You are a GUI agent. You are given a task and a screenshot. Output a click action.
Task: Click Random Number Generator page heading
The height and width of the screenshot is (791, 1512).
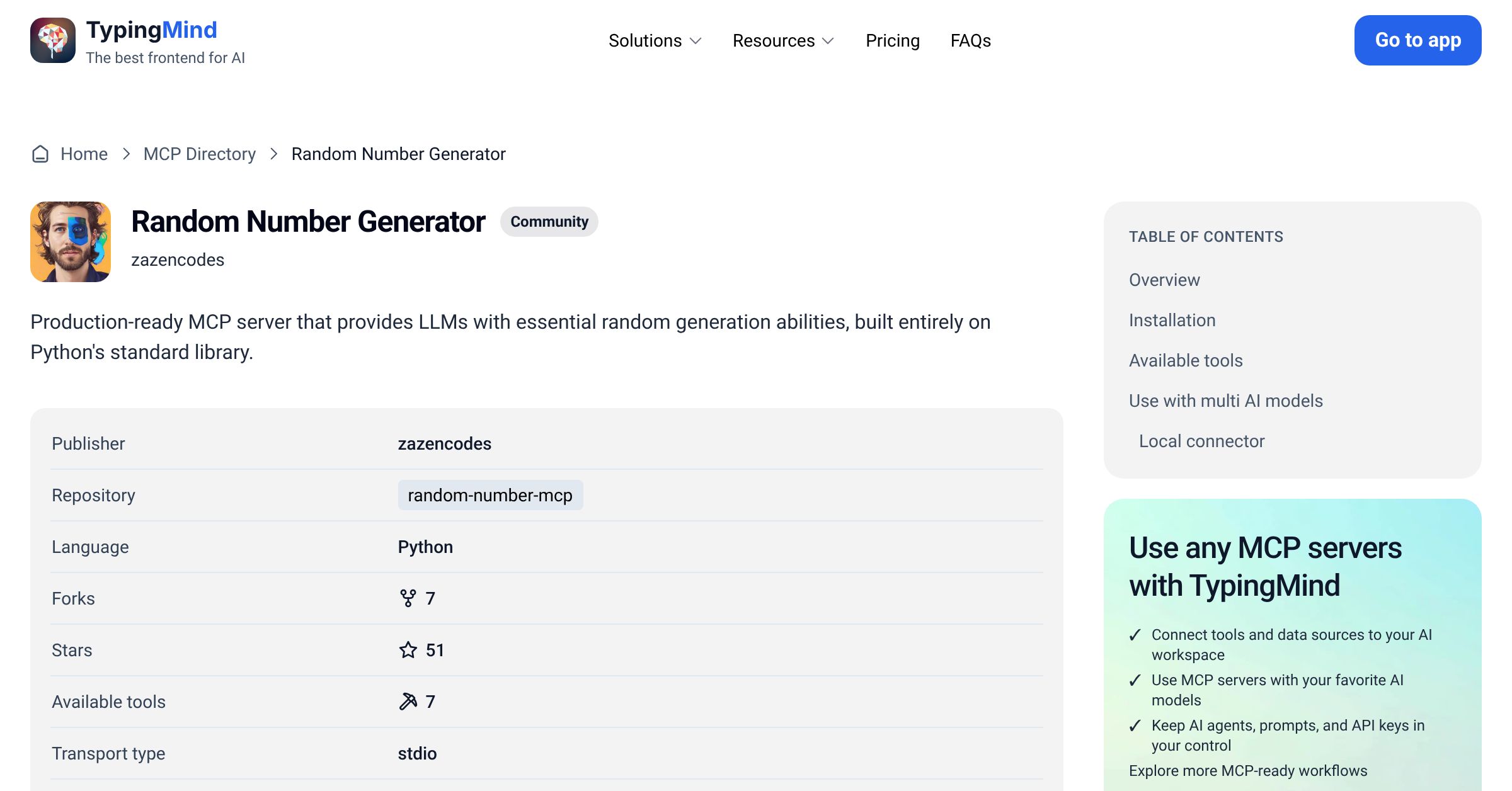point(308,222)
